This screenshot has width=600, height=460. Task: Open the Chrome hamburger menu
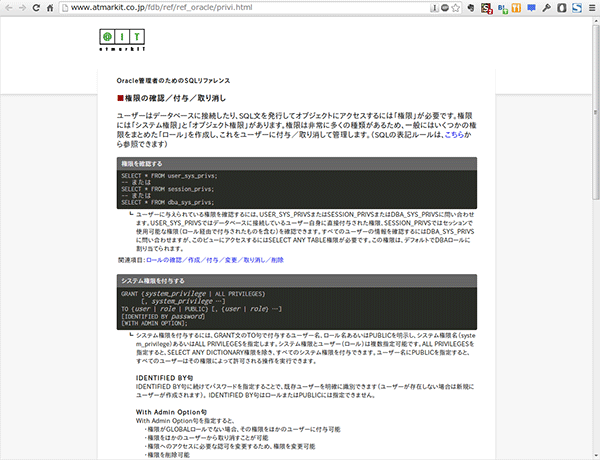point(592,8)
